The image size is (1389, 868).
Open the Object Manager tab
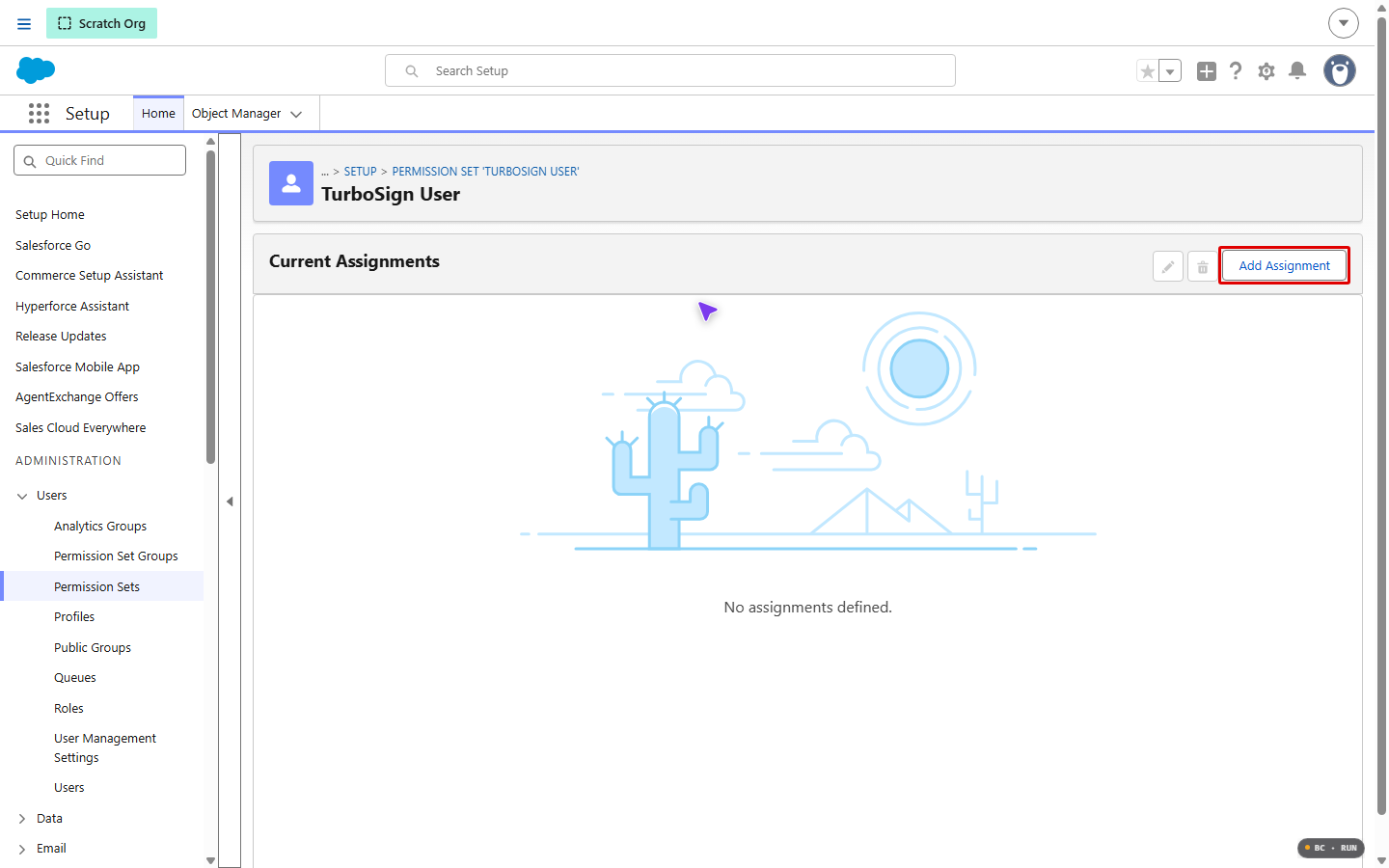[x=236, y=114]
